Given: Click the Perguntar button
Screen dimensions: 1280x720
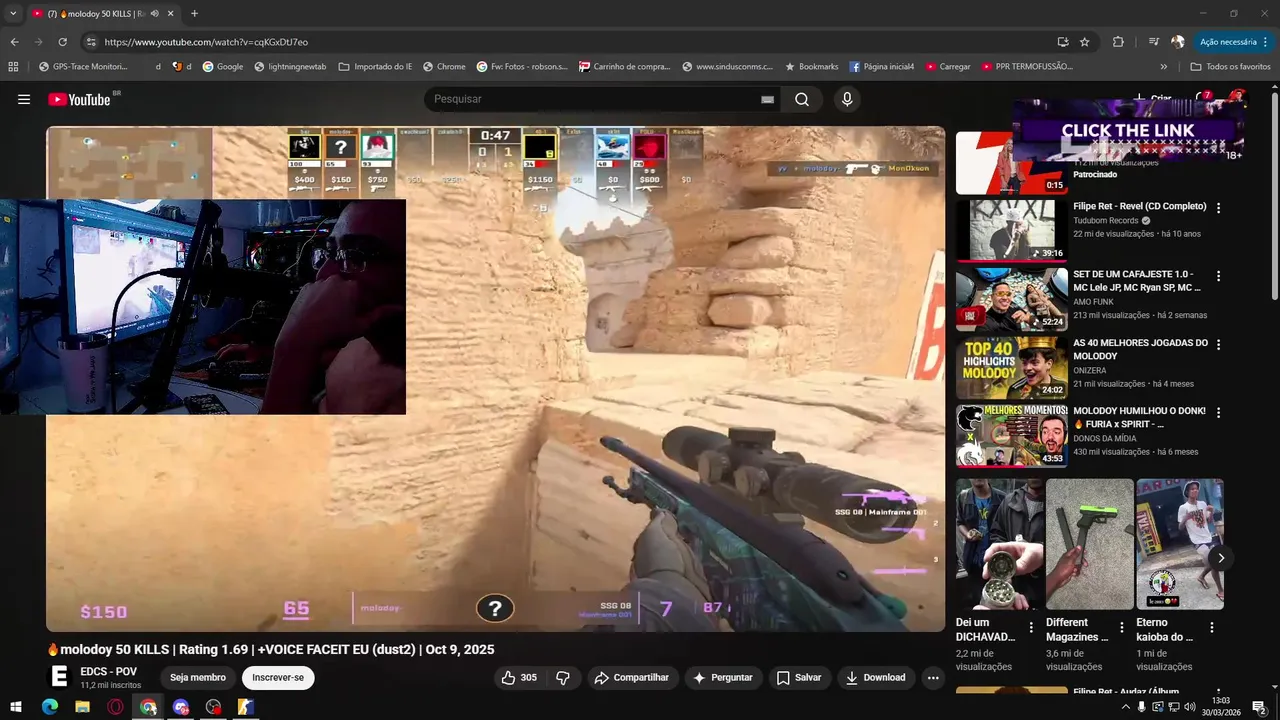Looking at the screenshot, I should [x=722, y=677].
